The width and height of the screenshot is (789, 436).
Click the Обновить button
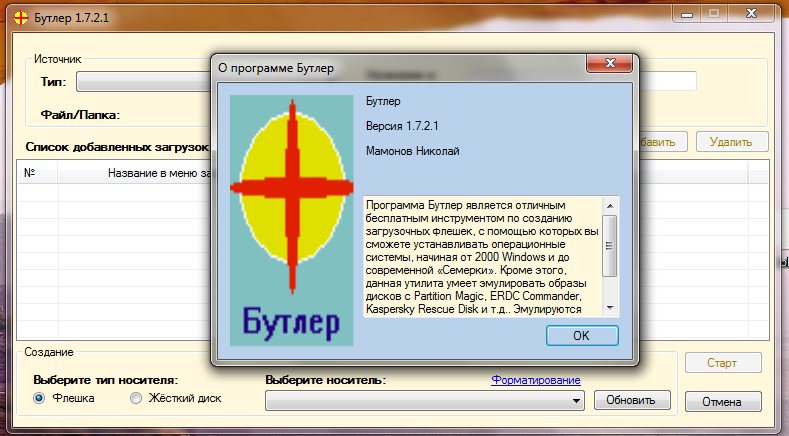[x=632, y=400]
